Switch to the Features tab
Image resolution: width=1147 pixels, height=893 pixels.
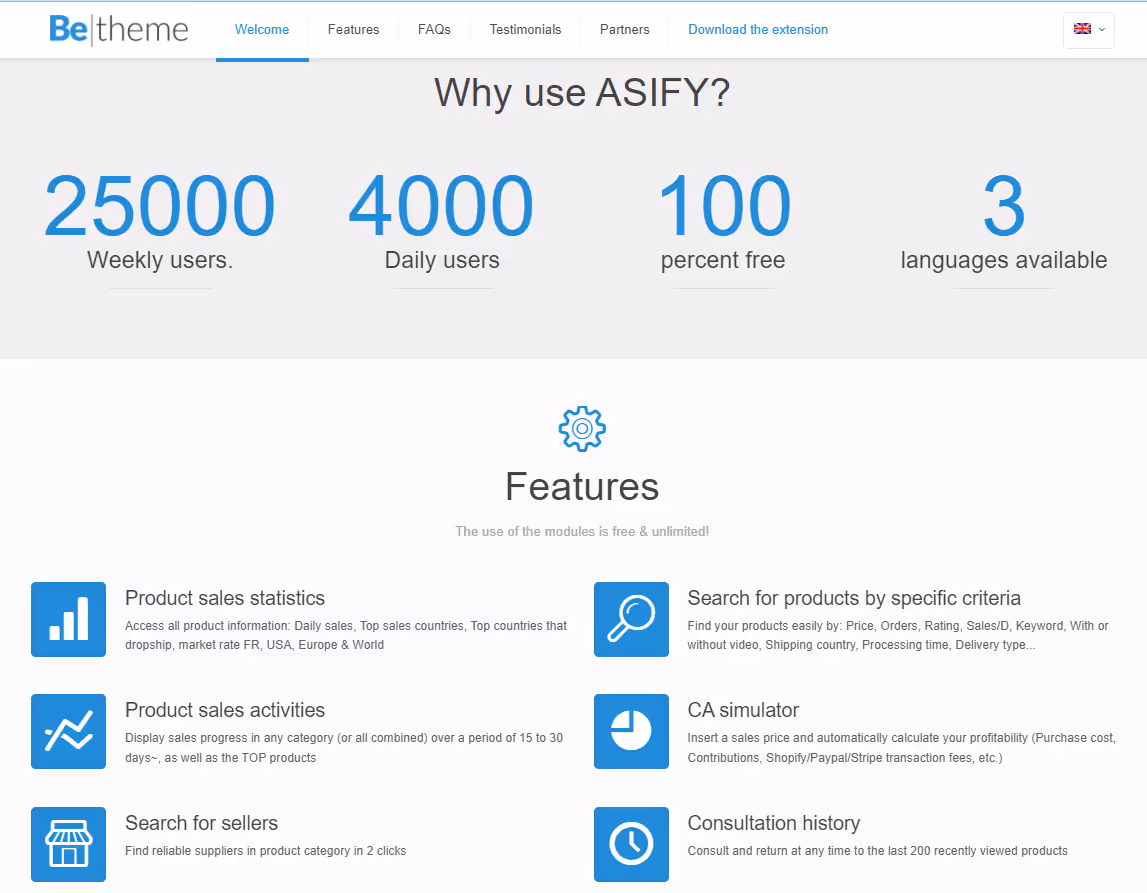(353, 30)
